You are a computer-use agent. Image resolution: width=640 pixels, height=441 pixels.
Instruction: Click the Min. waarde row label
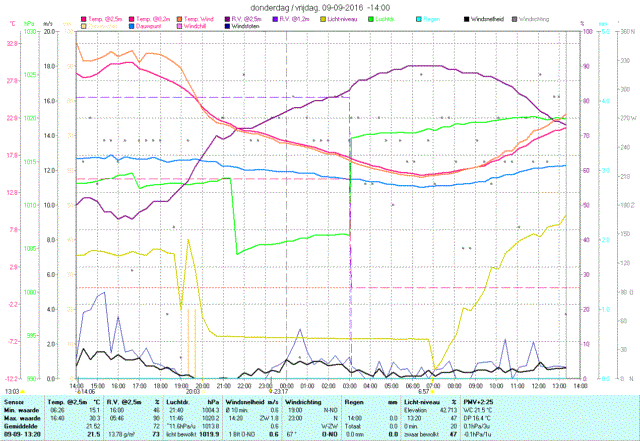click(x=22, y=408)
